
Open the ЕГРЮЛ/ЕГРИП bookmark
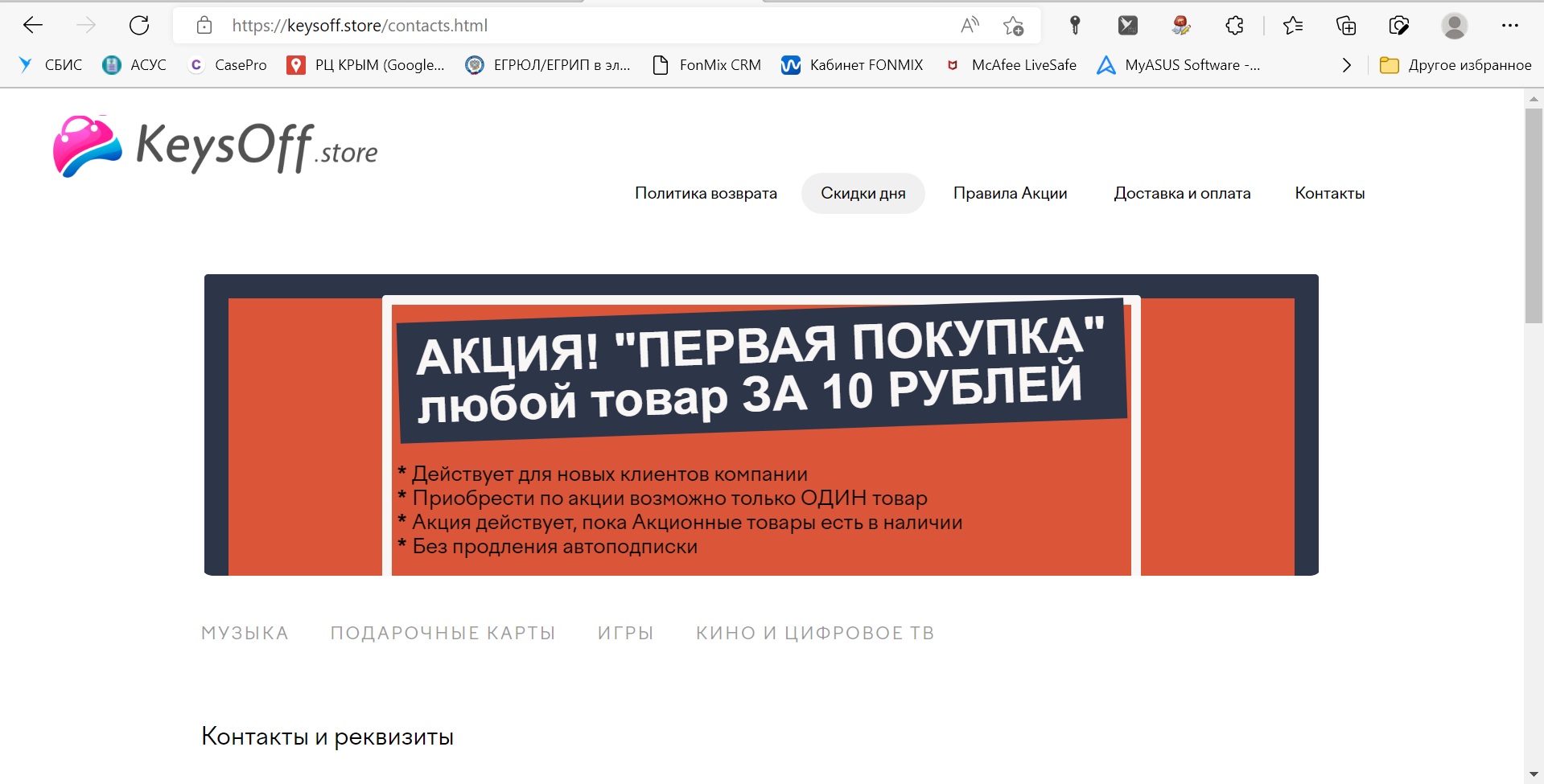[548, 65]
